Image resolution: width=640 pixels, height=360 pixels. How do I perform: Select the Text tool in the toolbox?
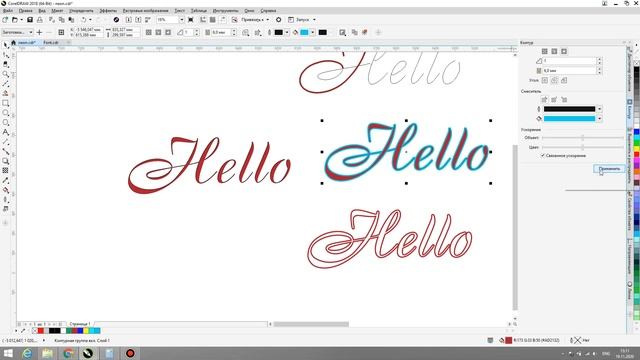pos(6,132)
